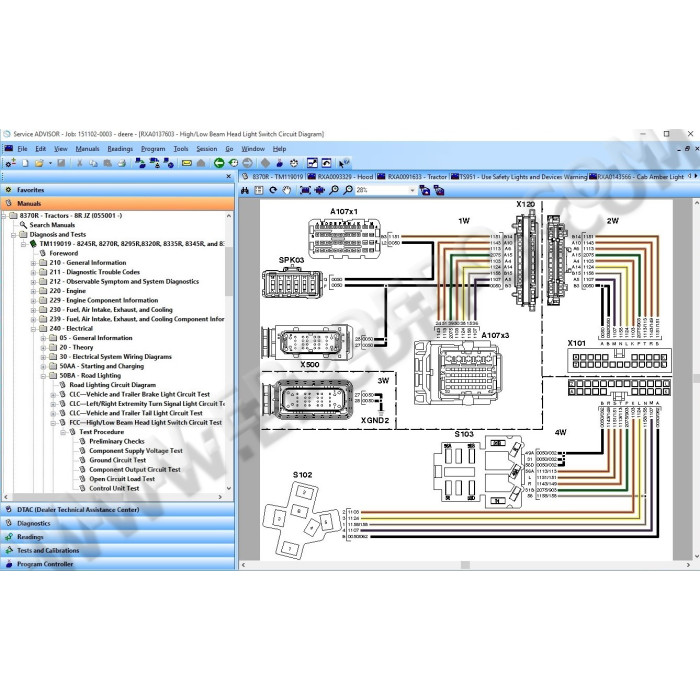Click the yellow envelope message icon
This screenshot has height=700, width=700.
187,163
